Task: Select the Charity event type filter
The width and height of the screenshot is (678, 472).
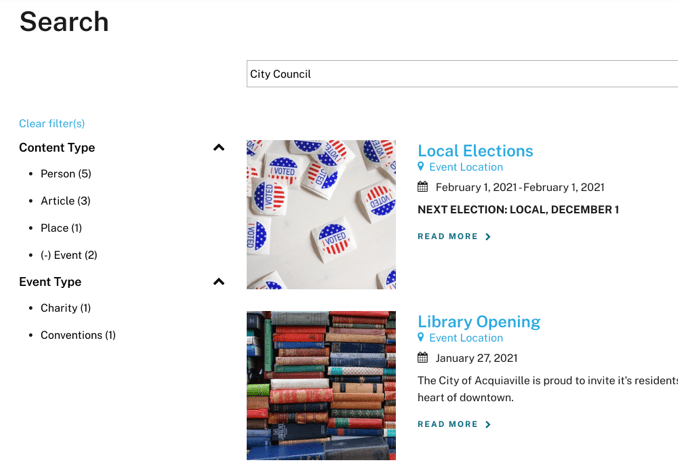Action: (65, 308)
